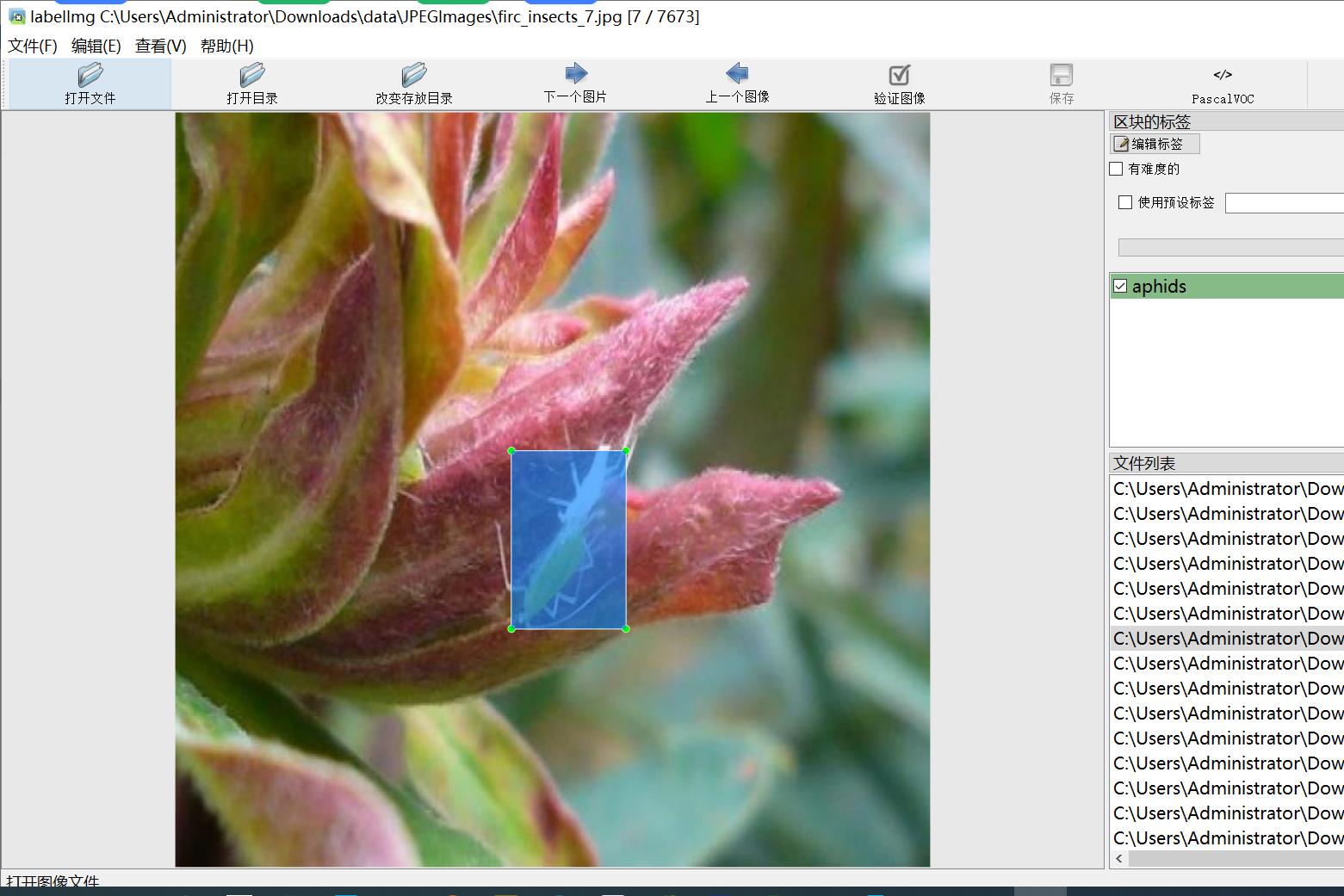
Task: Click the labelImg window title icon
Action: coord(17,16)
